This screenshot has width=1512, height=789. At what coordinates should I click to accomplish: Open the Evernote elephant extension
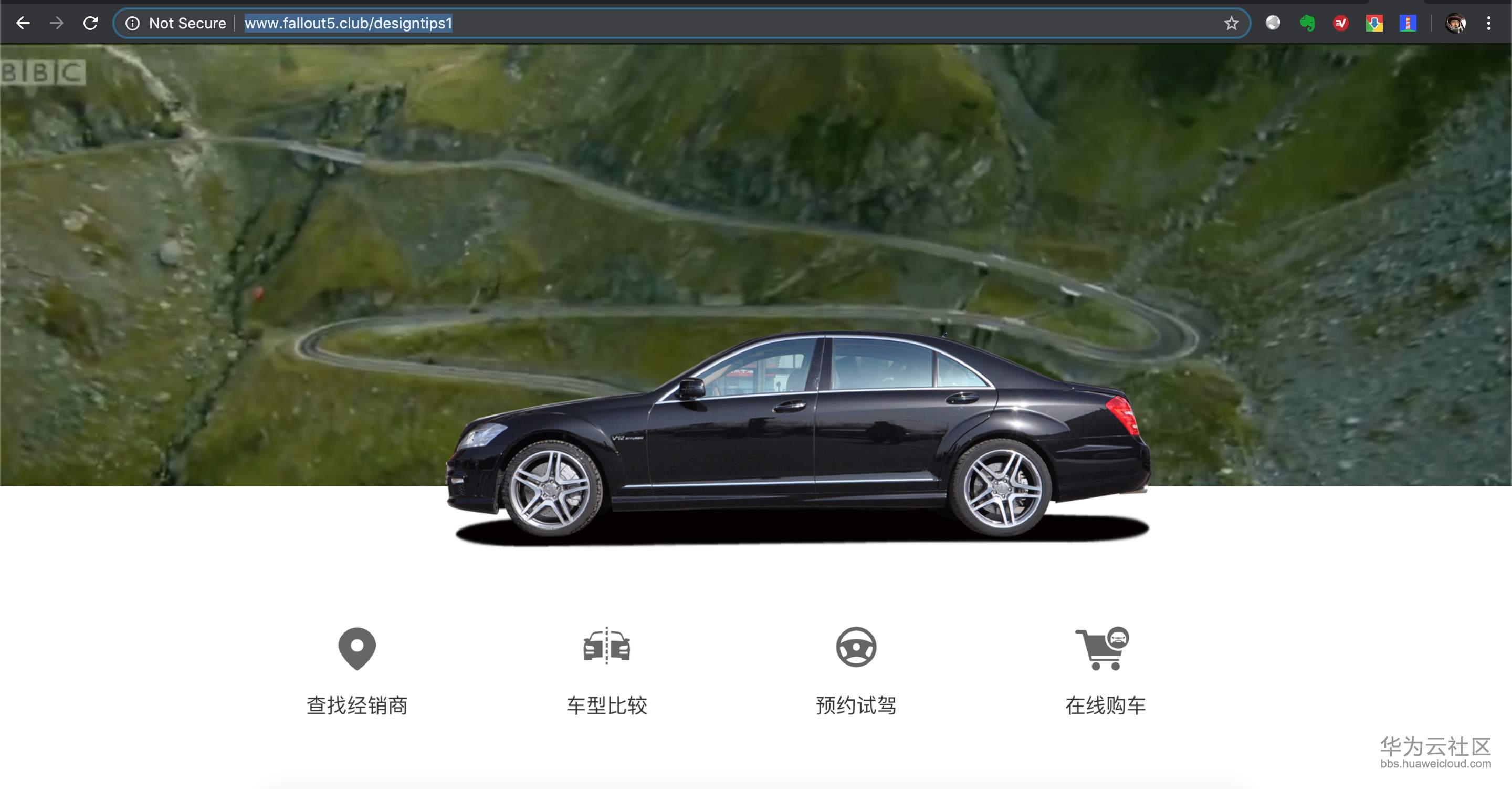[x=1307, y=24]
